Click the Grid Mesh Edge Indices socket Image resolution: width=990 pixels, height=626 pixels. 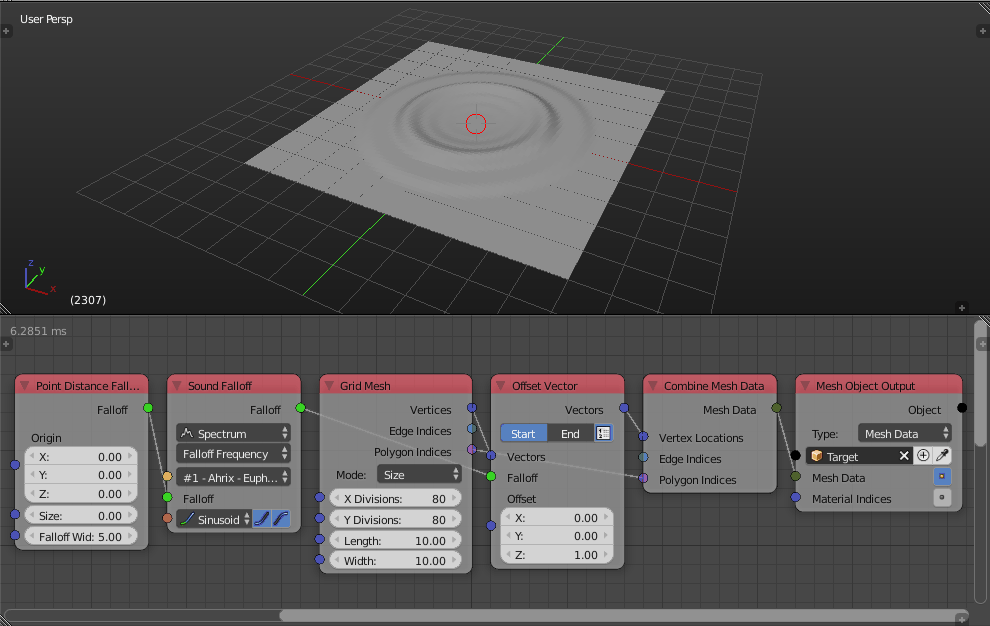click(x=472, y=429)
